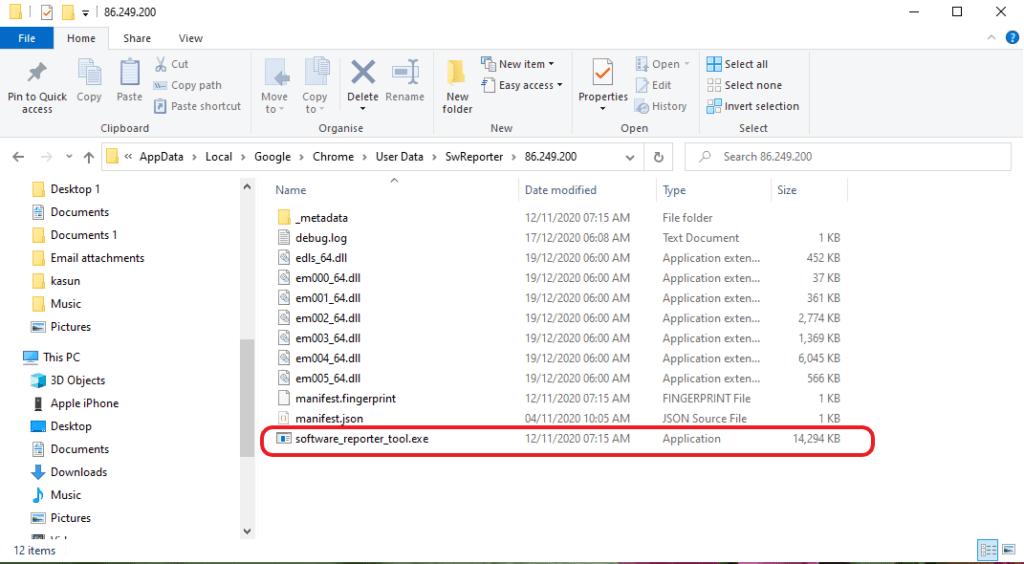Open kasun folder in navigation pane
1024x564 pixels.
tap(65, 281)
